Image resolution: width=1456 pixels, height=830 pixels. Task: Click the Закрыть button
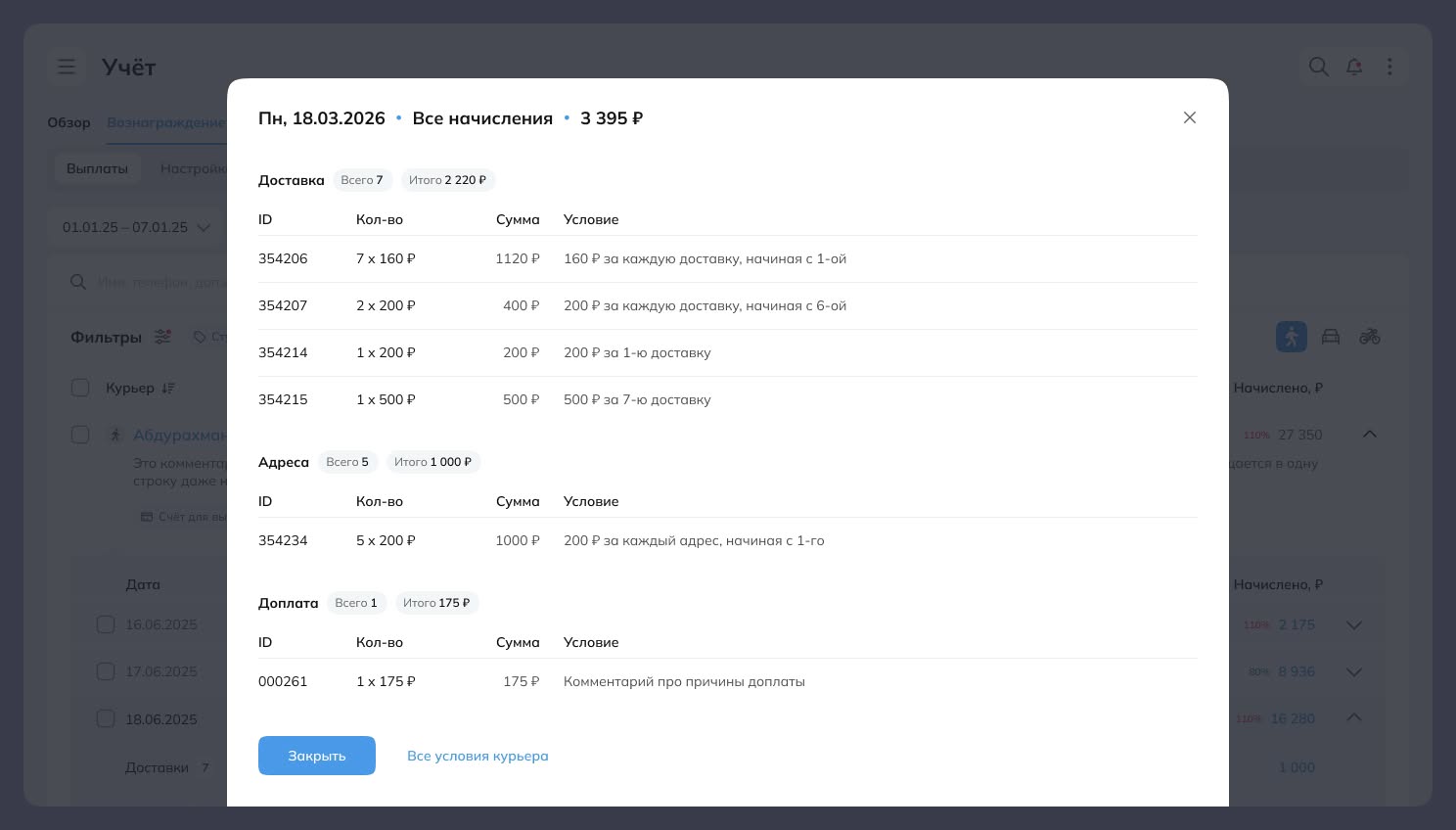pyautogui.click(x=317, y=756)
